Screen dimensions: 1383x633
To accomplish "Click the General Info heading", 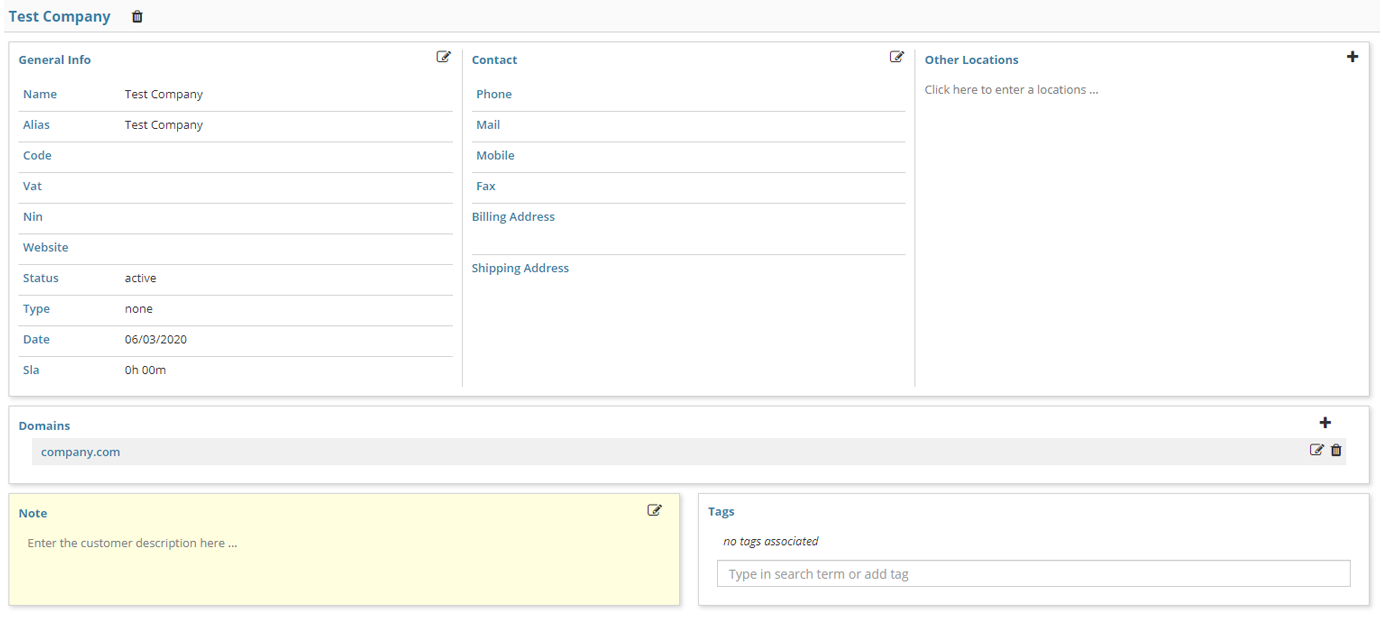I will pyautogui.click(x=55, y=60).
